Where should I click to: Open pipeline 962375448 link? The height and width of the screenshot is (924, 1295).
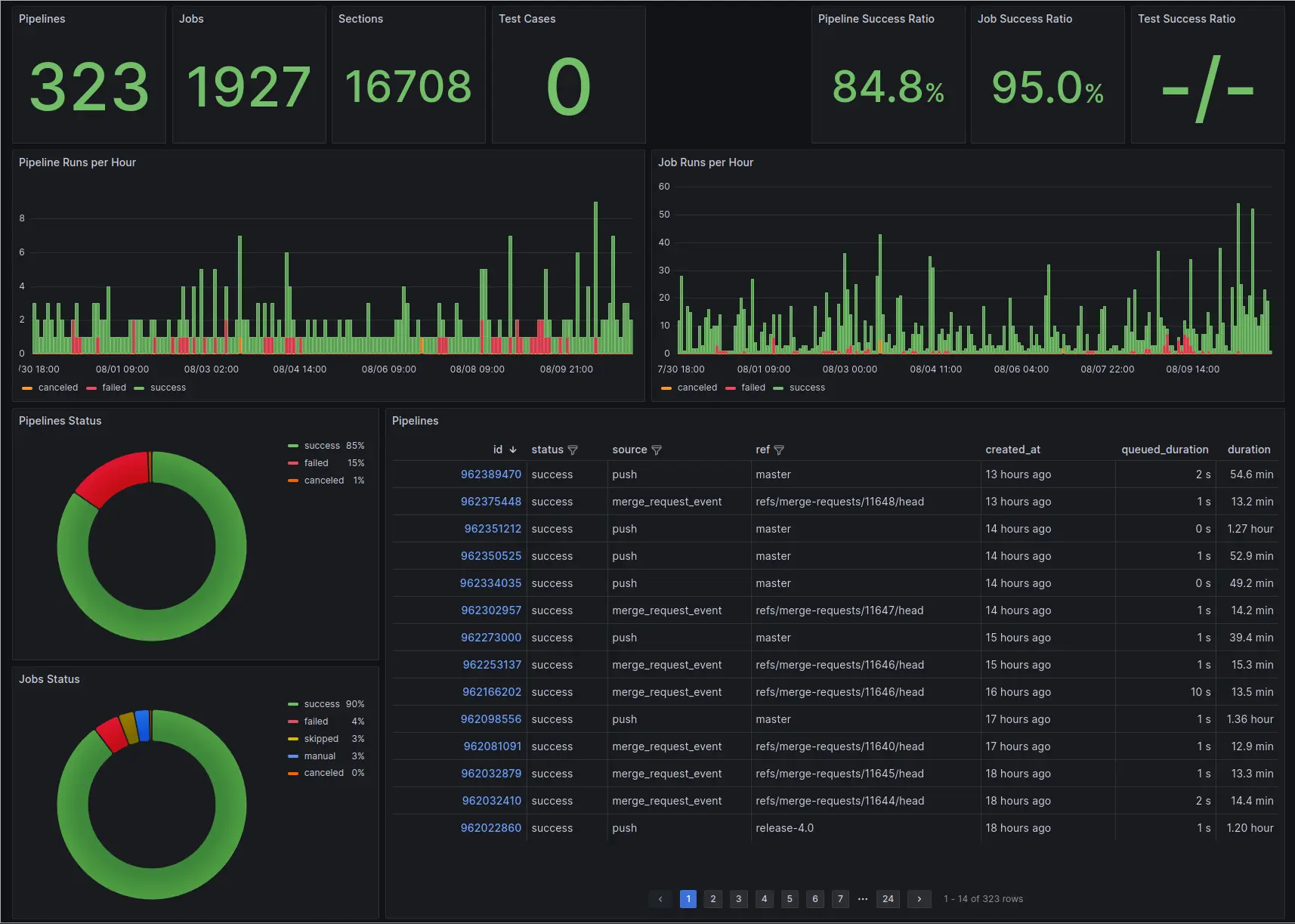491,502
